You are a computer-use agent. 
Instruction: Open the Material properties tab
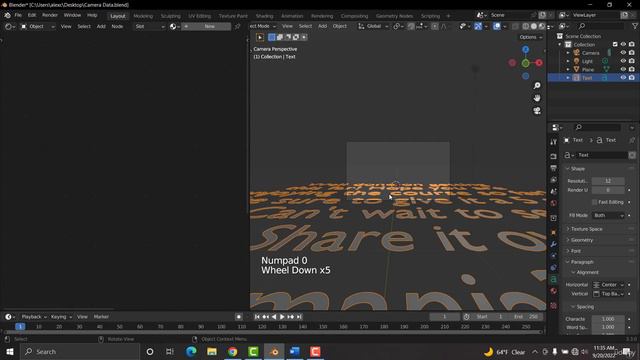(x=553, y=291)
